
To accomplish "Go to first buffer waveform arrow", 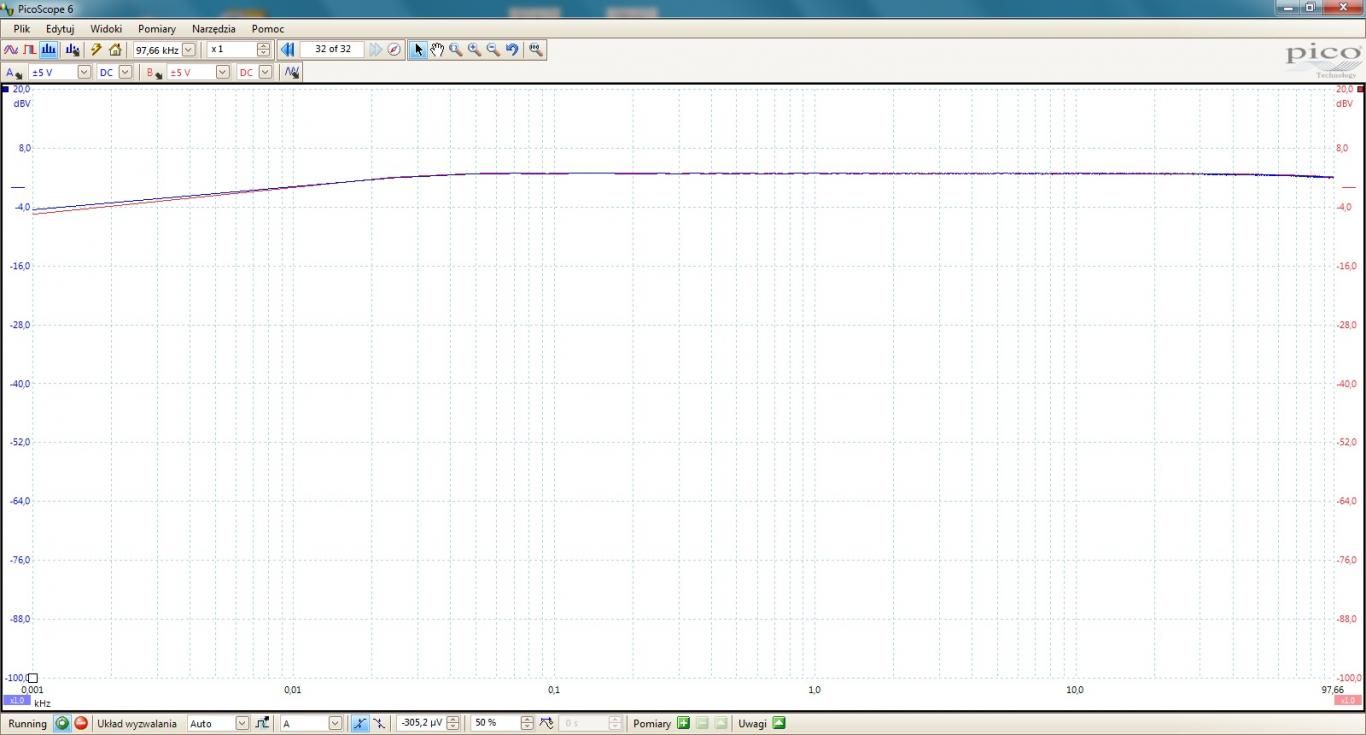I will (288, 49).
